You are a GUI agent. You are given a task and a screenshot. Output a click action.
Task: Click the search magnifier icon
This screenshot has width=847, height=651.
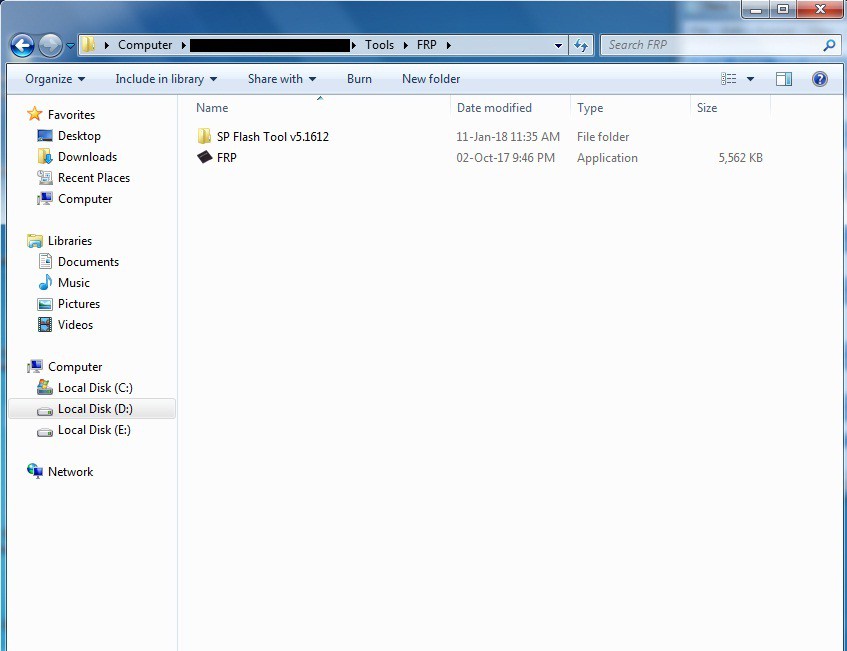coord(828,45)
